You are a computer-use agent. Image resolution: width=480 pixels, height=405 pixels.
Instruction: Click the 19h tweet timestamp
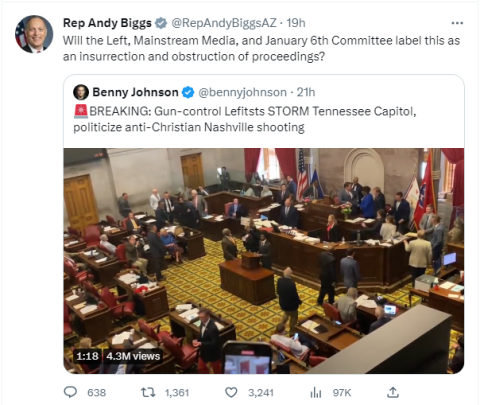click(x=296, y=23)
